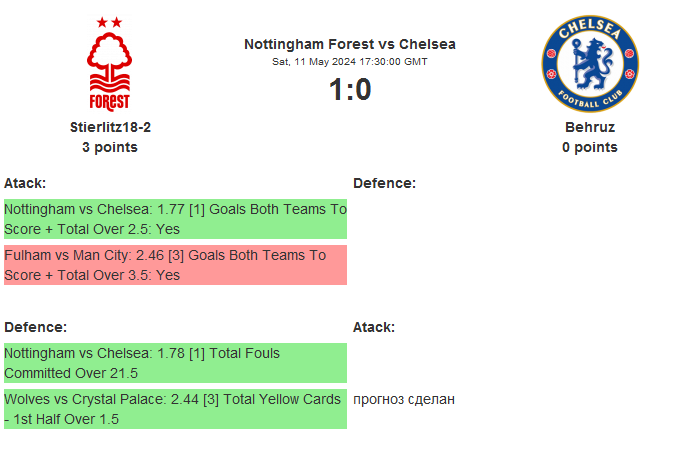Click the two red stars above Forest crest
This screenshot has height=460, width=700.
(109, 22)
